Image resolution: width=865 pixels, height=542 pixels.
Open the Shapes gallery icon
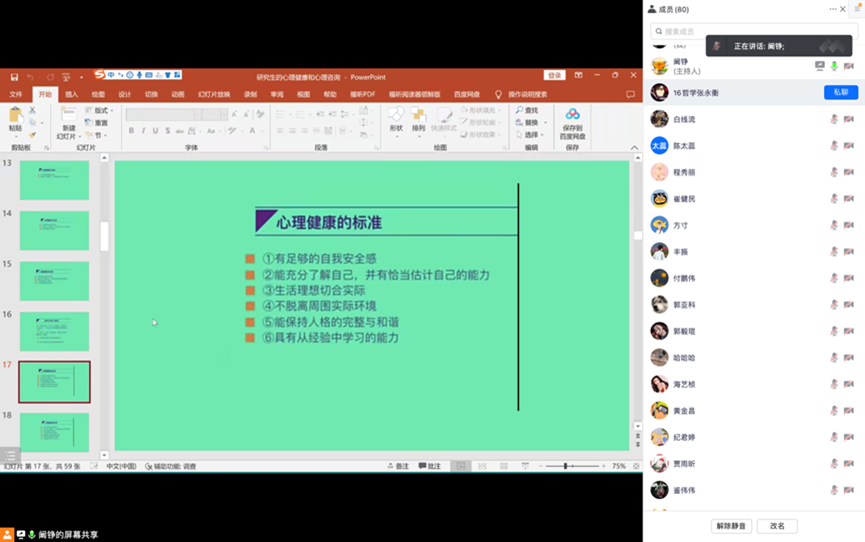pos(396,116)
